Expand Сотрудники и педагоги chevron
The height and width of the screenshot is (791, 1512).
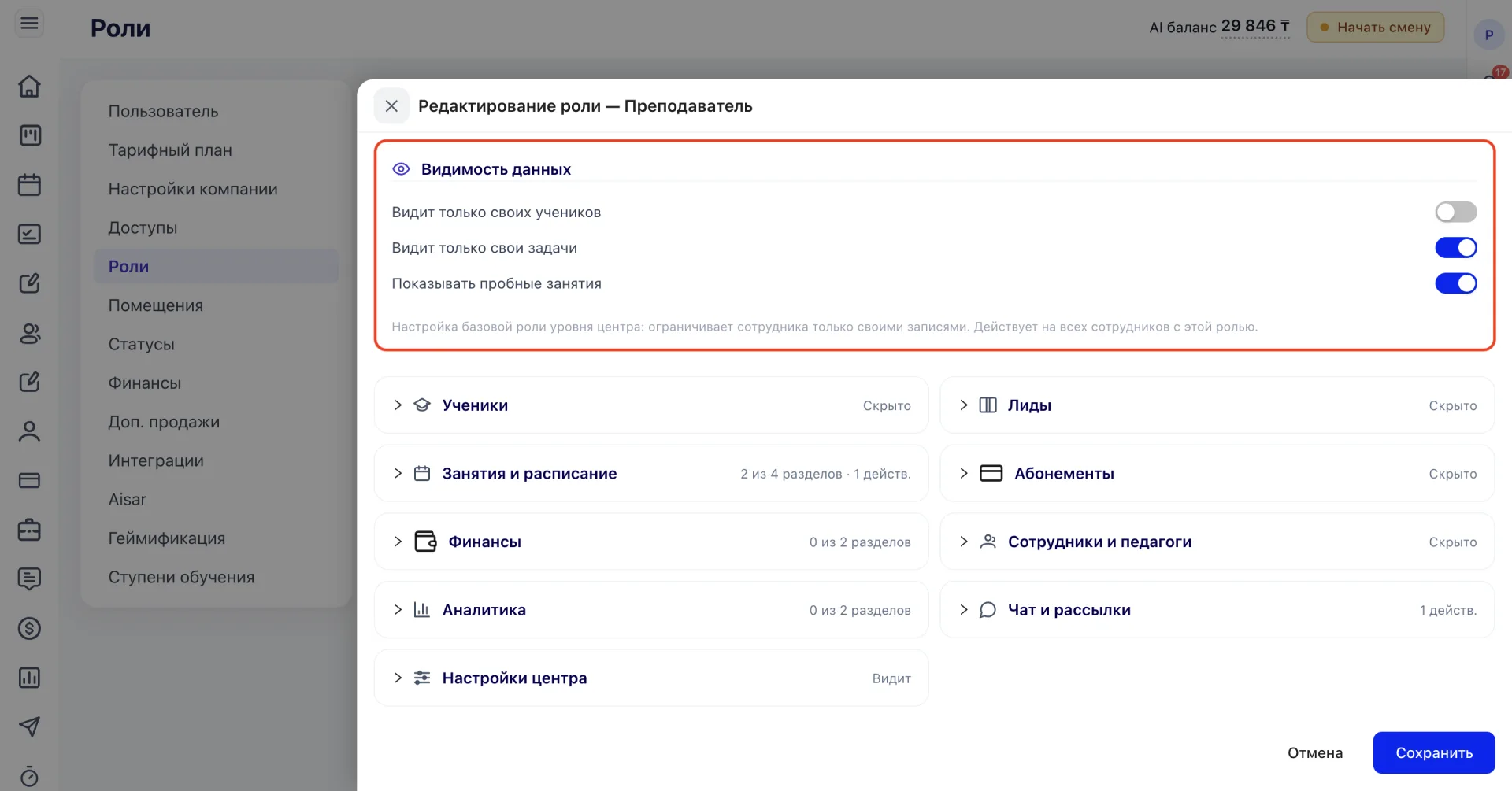(x=963, y=542)
